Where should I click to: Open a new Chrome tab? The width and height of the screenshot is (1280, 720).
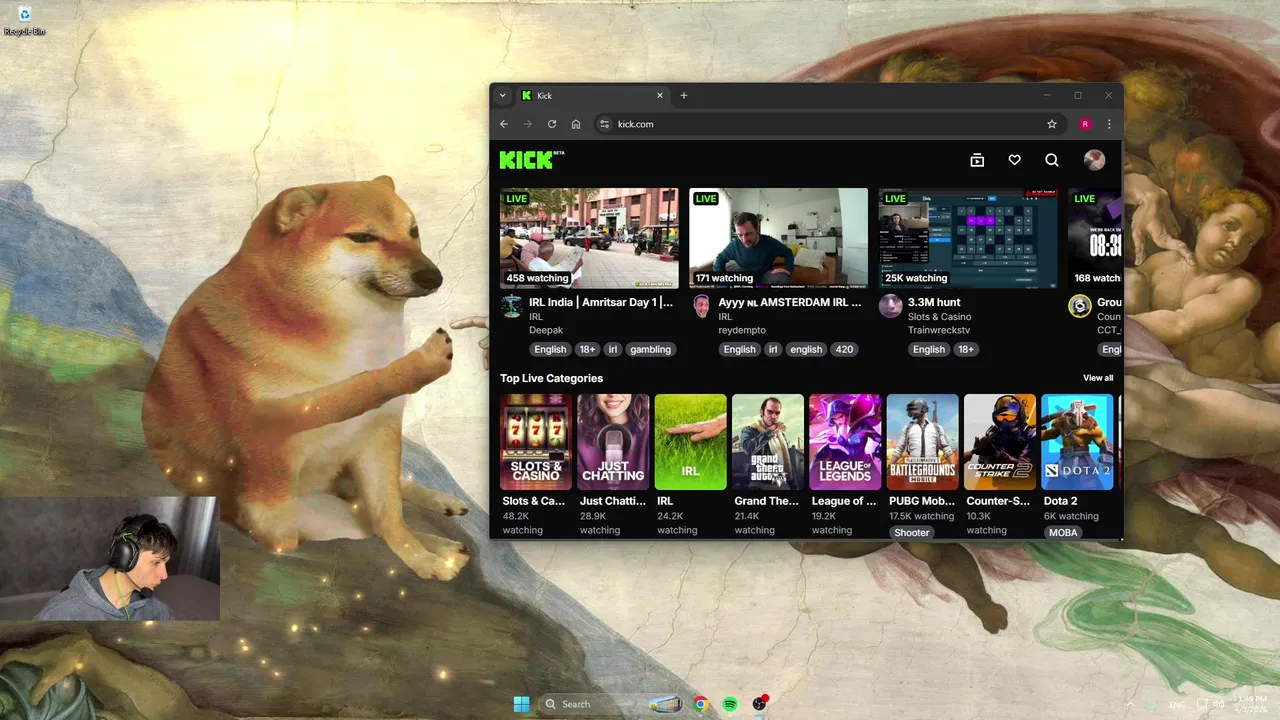[684, 96]
